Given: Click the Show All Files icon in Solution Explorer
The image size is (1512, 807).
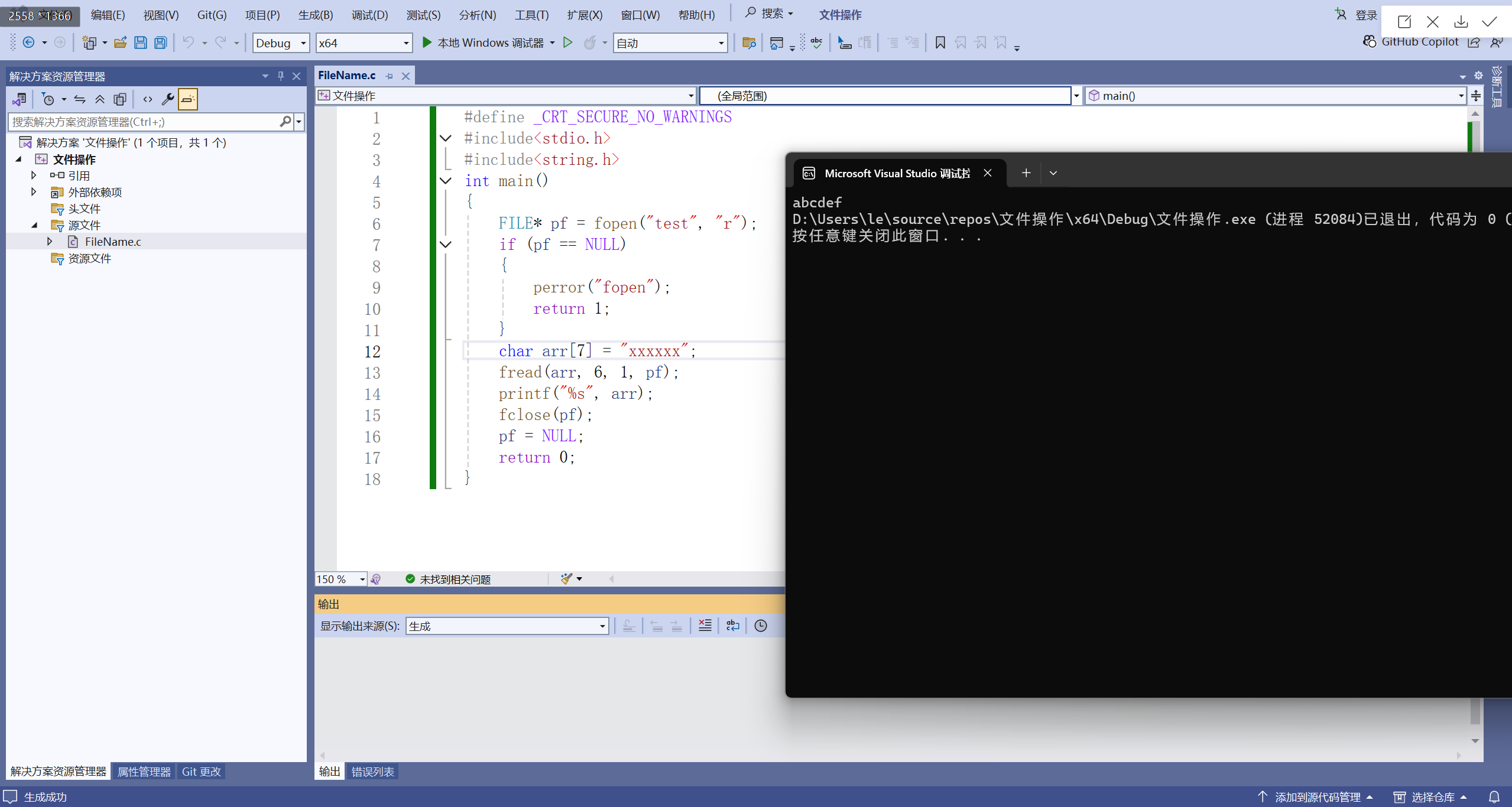Looking at the screenshot, I should (x=120, y=99).
